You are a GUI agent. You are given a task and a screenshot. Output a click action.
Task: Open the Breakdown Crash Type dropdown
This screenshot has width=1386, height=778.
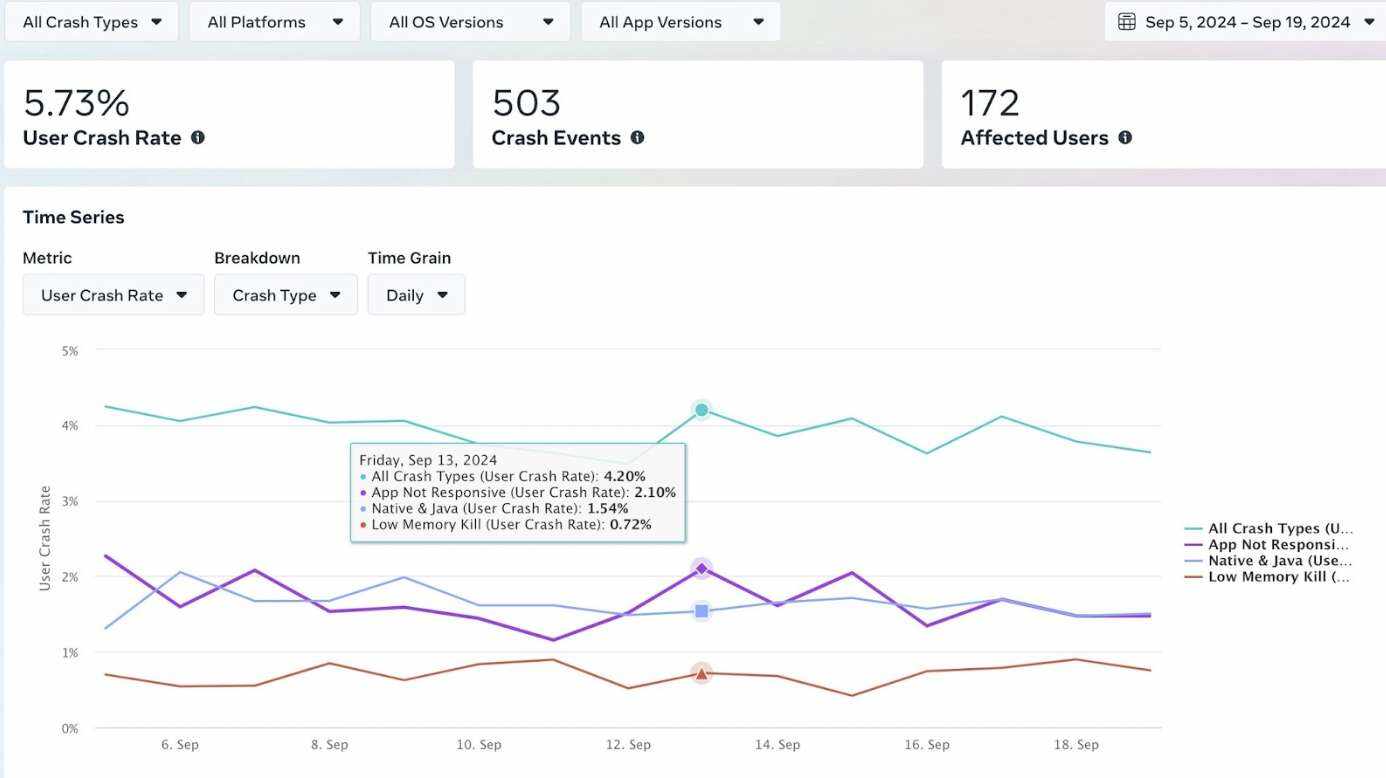[x=286, y=295]
